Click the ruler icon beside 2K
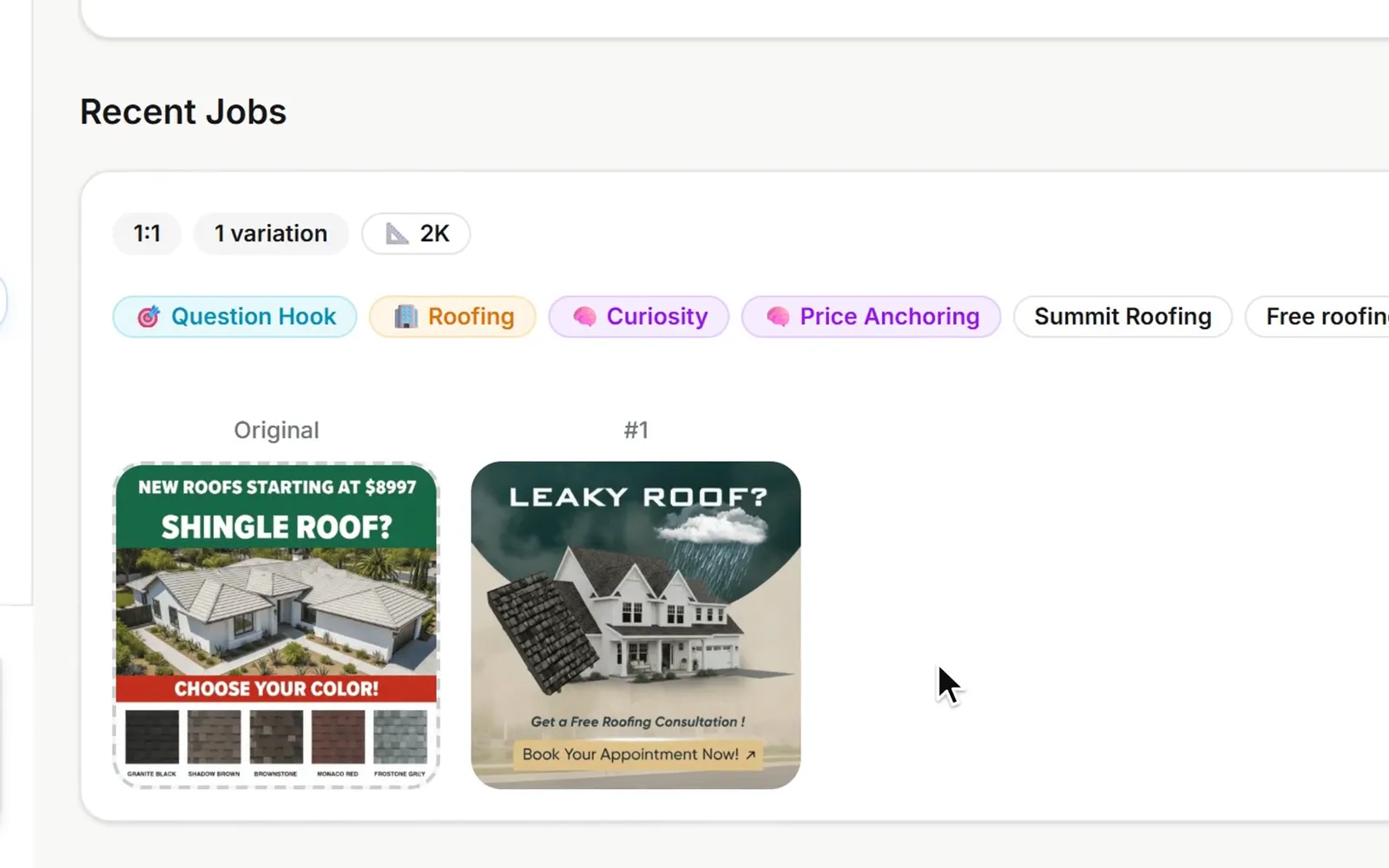The width and height of the screenshot is (1389, 868). pyautogui.click(x=397, y=233)
